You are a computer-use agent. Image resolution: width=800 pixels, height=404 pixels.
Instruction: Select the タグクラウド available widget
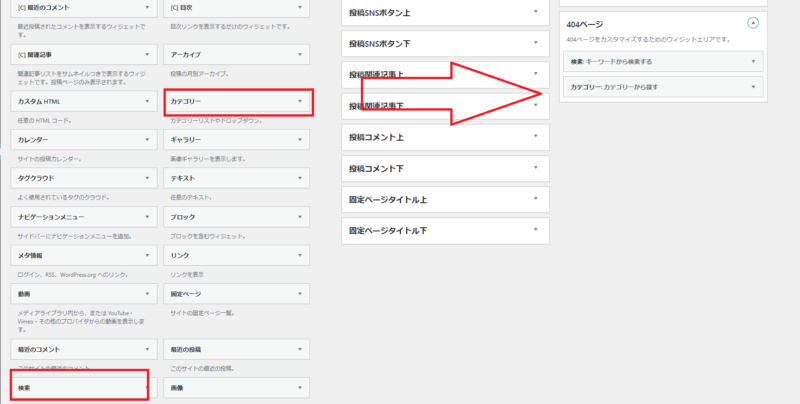(80, 177)
